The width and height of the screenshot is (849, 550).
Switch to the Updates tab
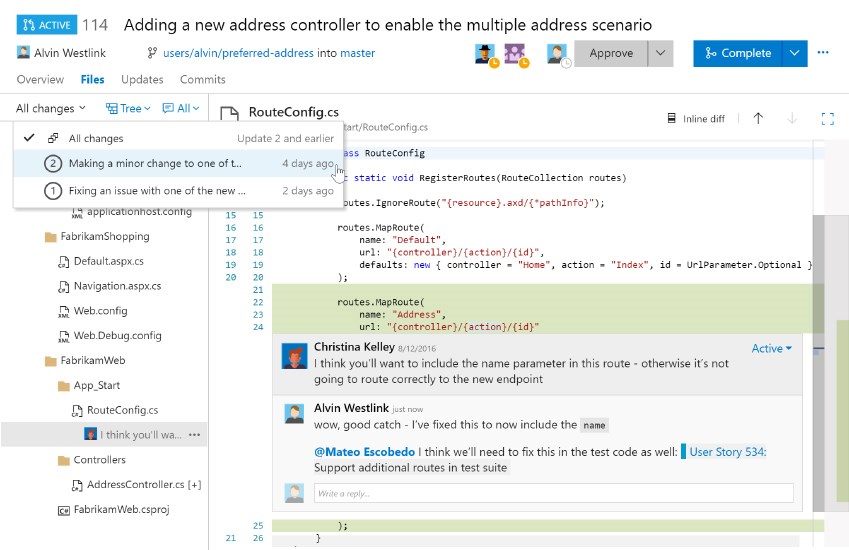click(x=142, y=80)
